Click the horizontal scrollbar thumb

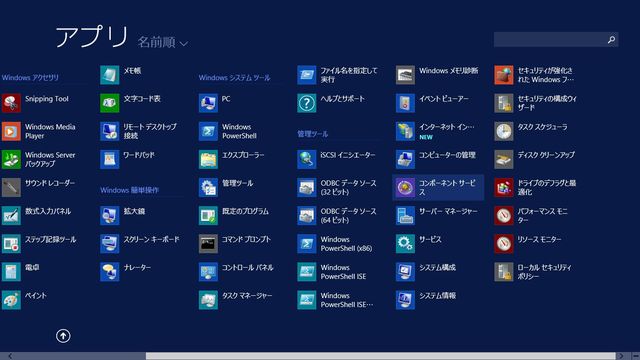coord(380,356)
